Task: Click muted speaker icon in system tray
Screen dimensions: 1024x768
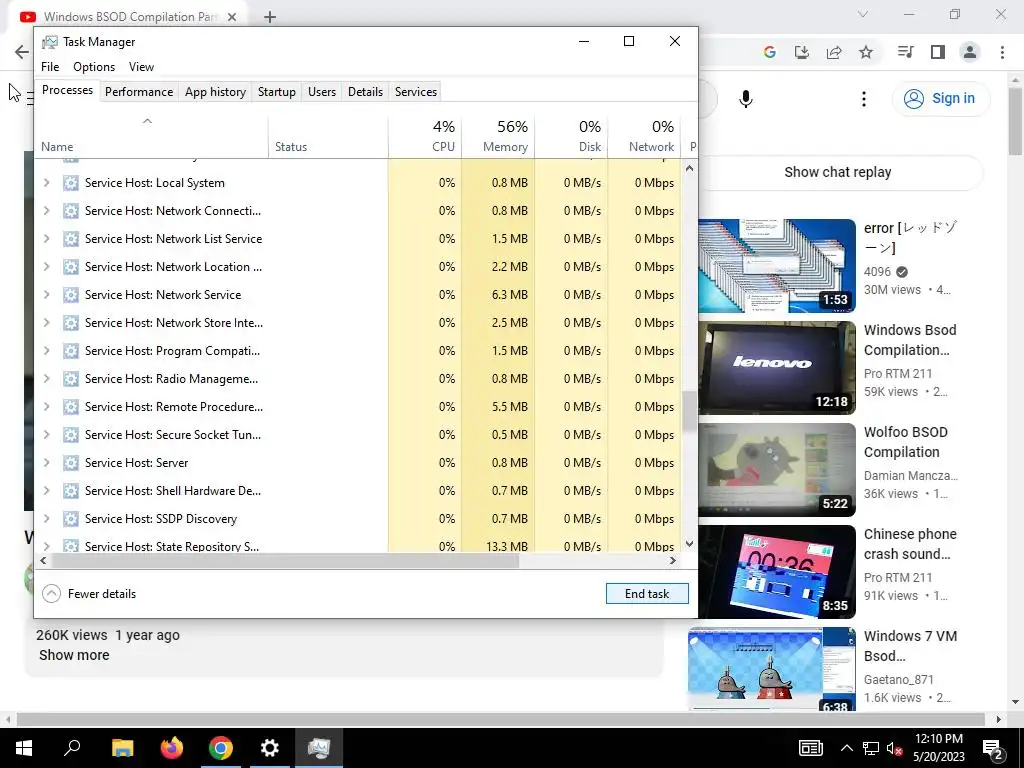Action: tap(895, 748)
